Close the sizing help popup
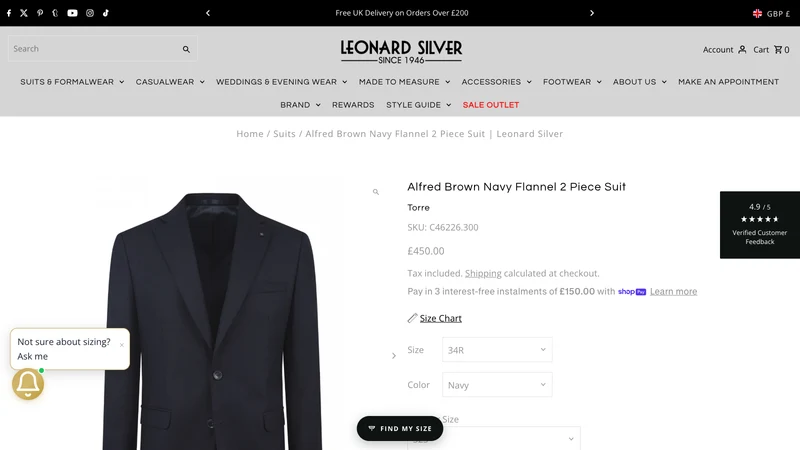 click(x=121, y=345)
